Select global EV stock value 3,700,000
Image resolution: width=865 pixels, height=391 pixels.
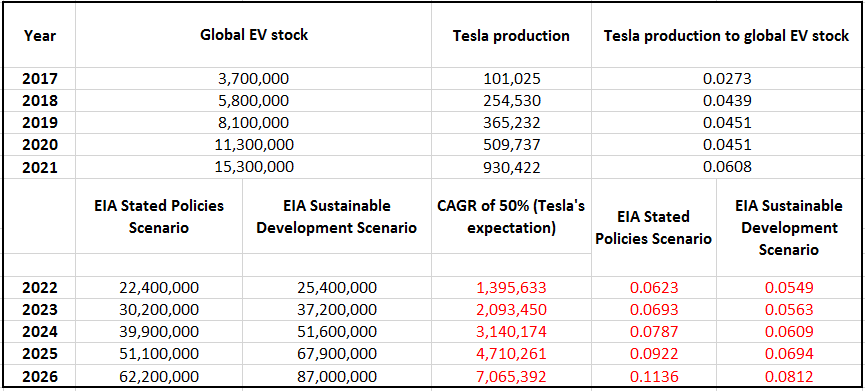click(x=254, y=79)
